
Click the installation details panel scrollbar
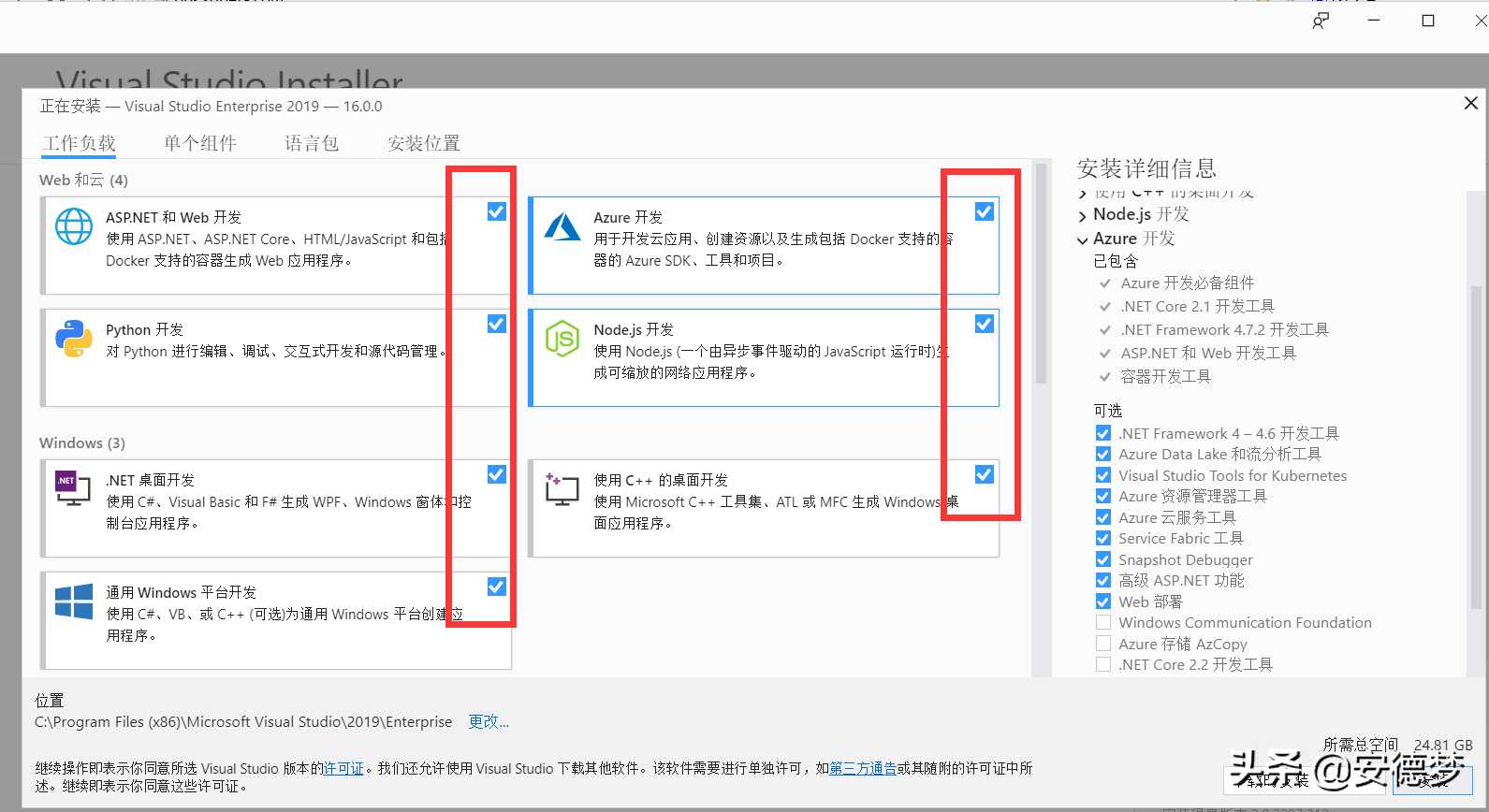point(1478,447)
